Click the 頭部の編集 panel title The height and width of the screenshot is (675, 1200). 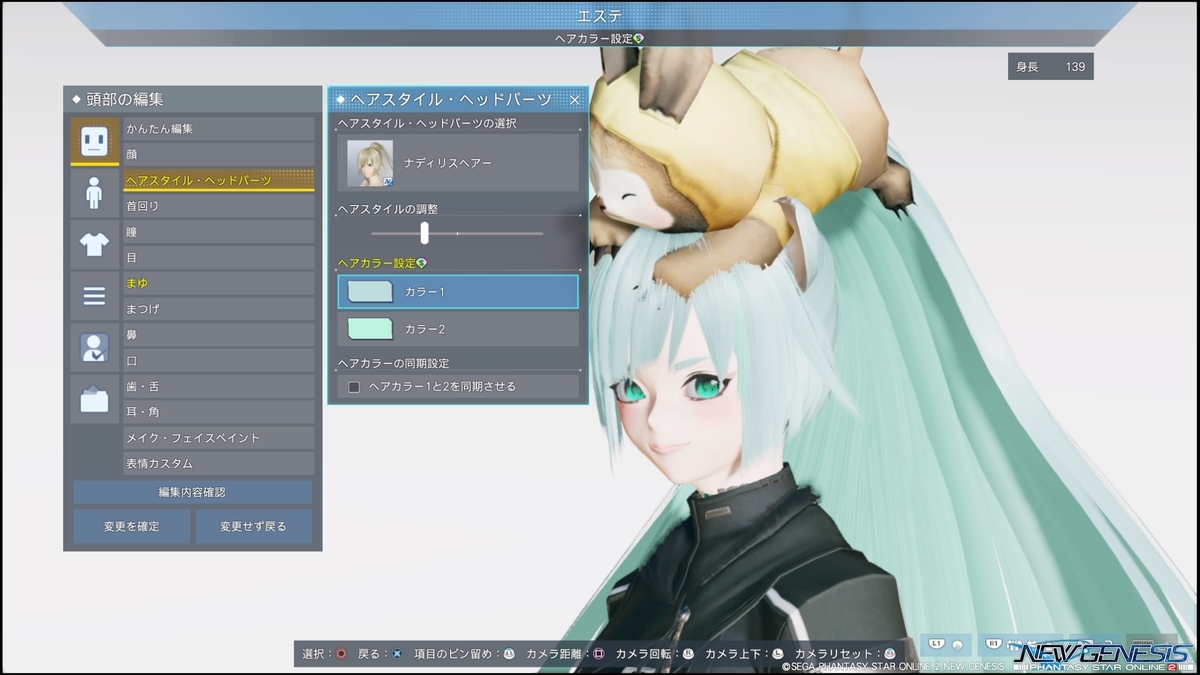pos(124,99)
